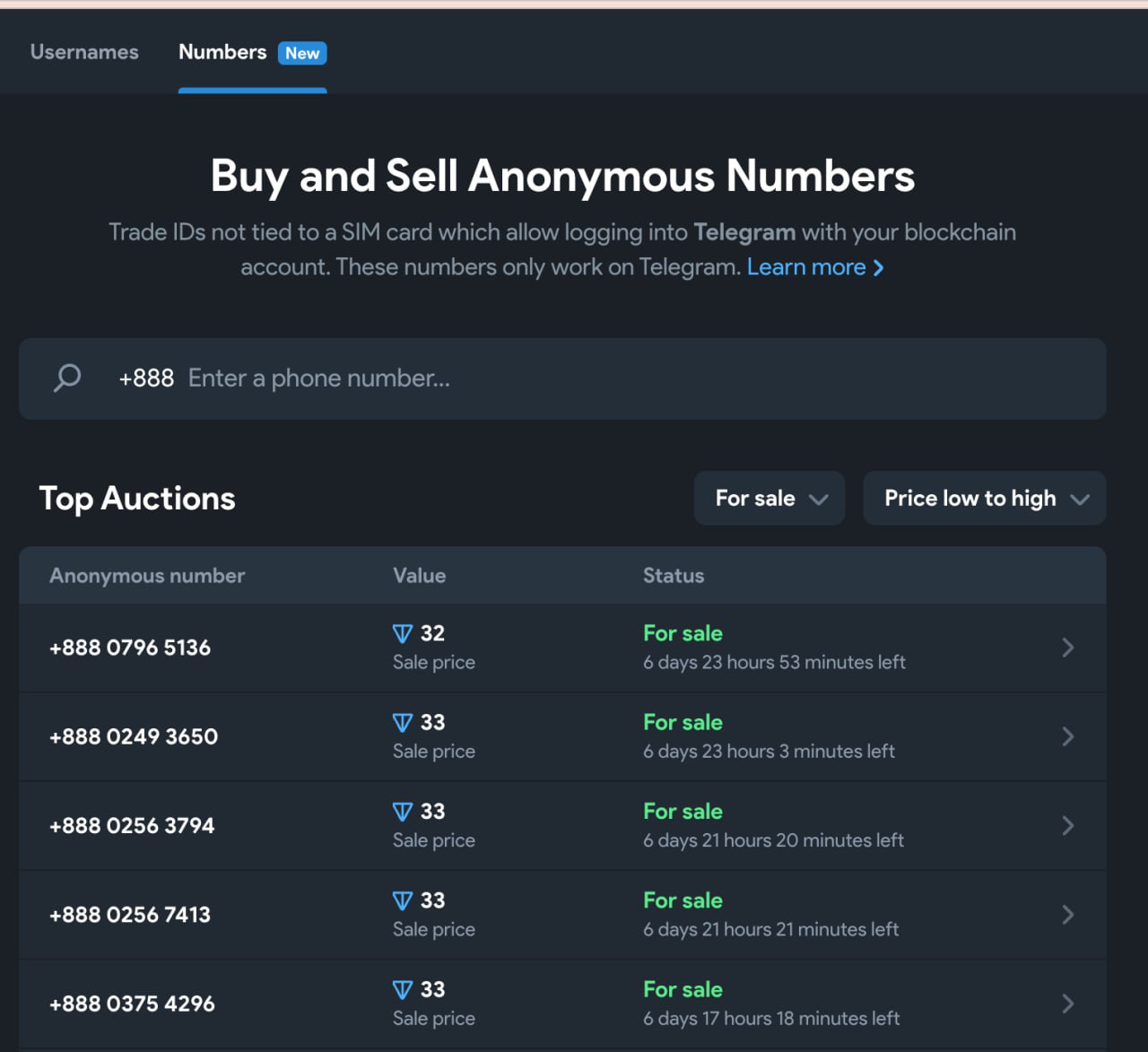Open the +888 0375 4296 number listing

click(132, 1004)
